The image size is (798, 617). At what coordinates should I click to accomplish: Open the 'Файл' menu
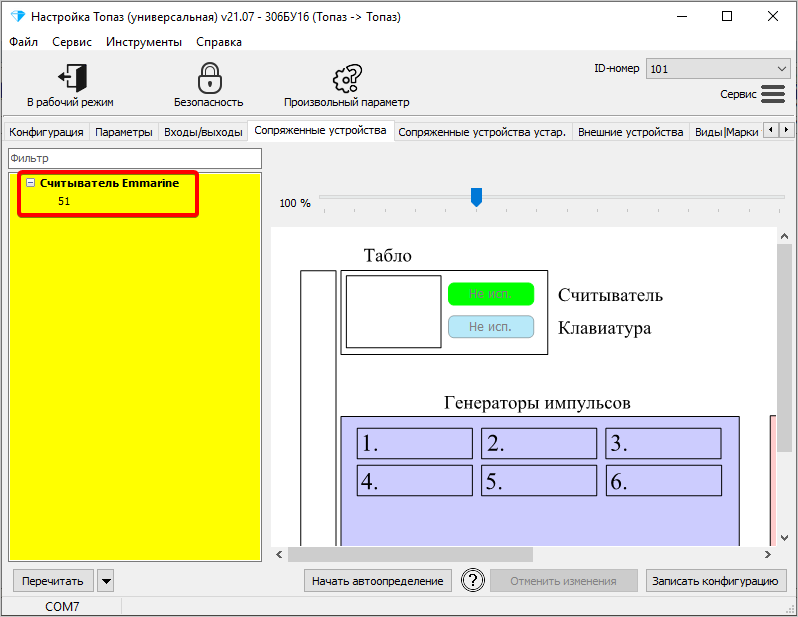pos(23,42)
